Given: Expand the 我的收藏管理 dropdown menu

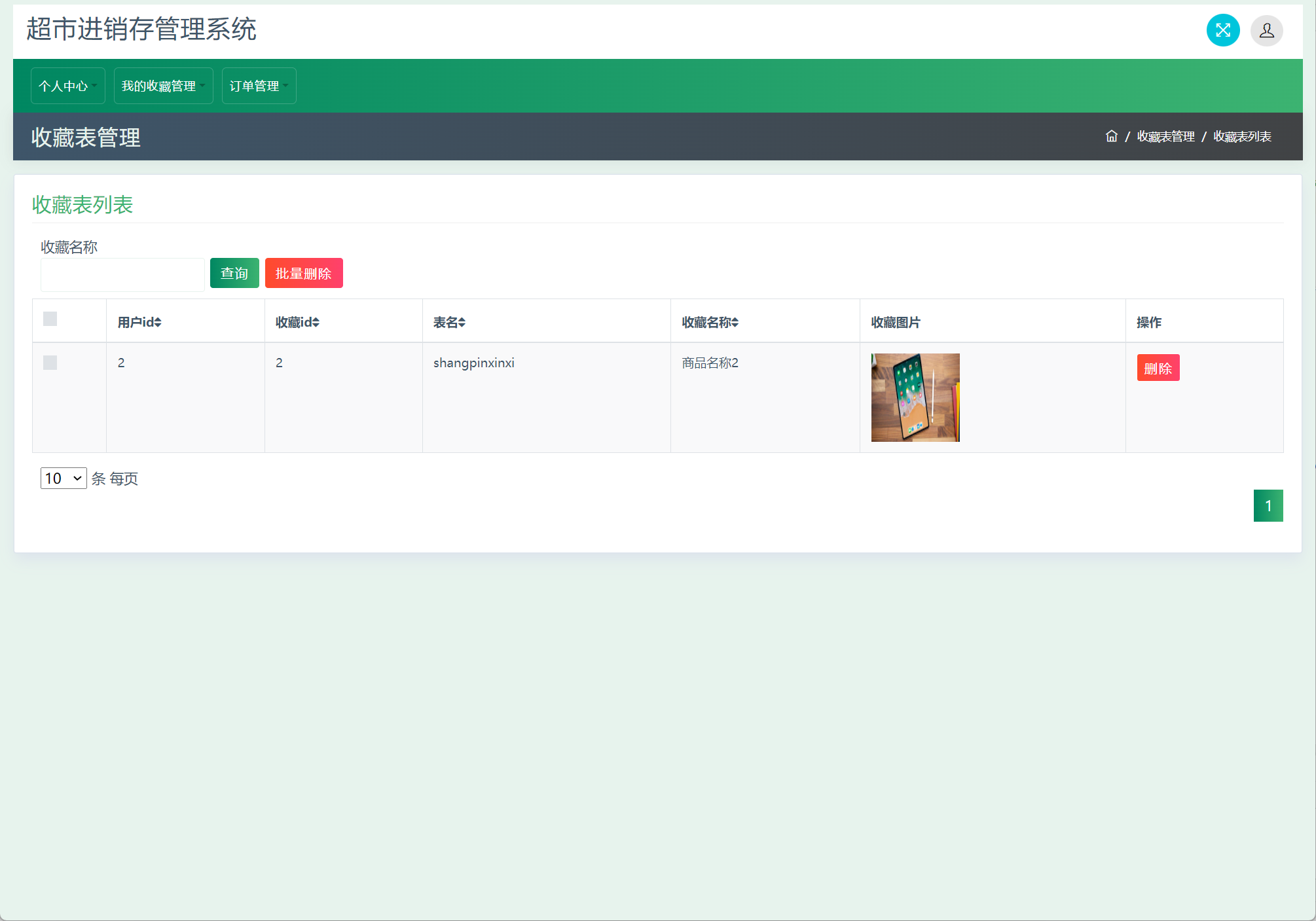Looking at the screenshot, I should [163, 86].
